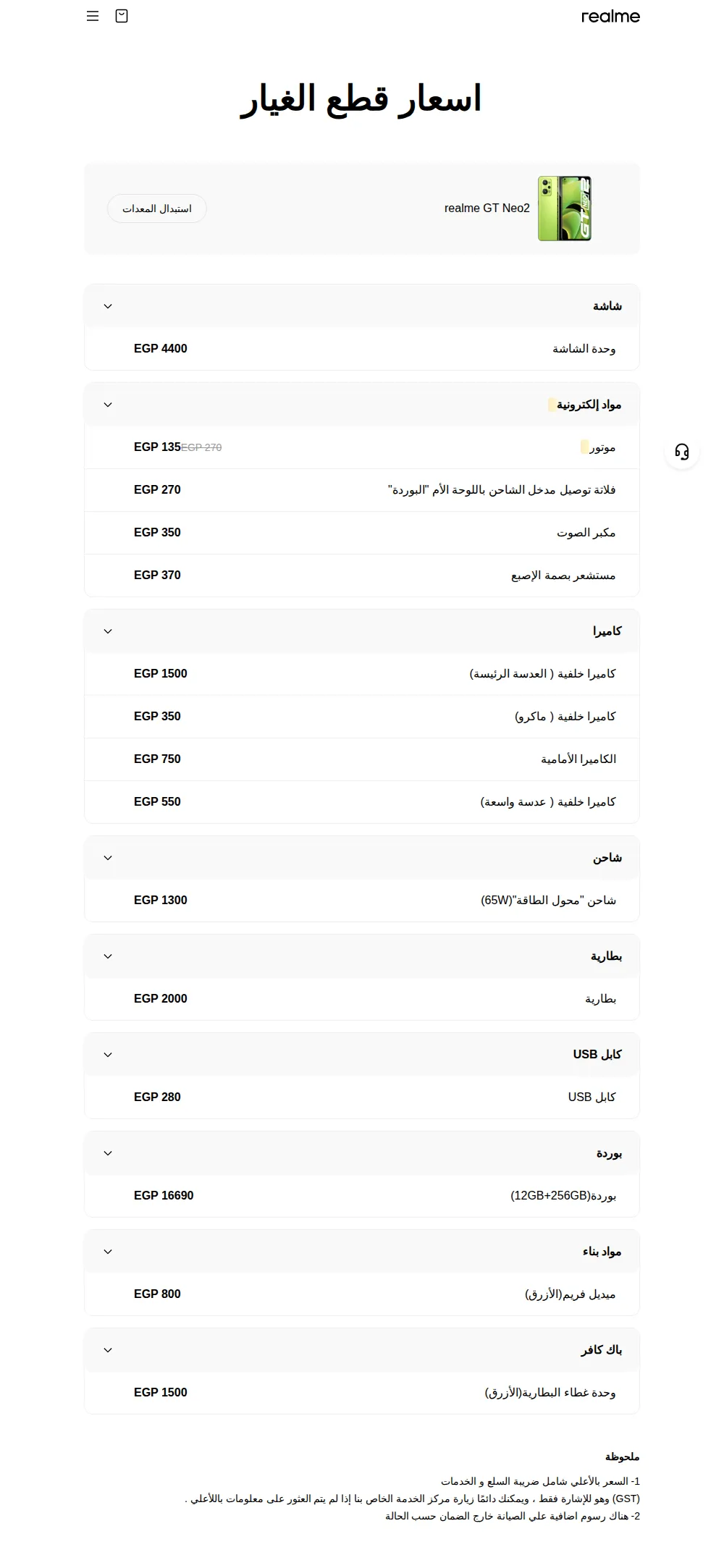Collapse the مواد بناء section chevron
Screen dimensions: 724x1568
[x=108, y=1252]
